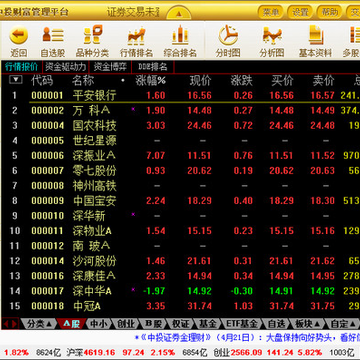Image resolution: width=360 pixels, height=360 pixels.
Task: Select the 零七股份 stock row
Action: point(180,171)
